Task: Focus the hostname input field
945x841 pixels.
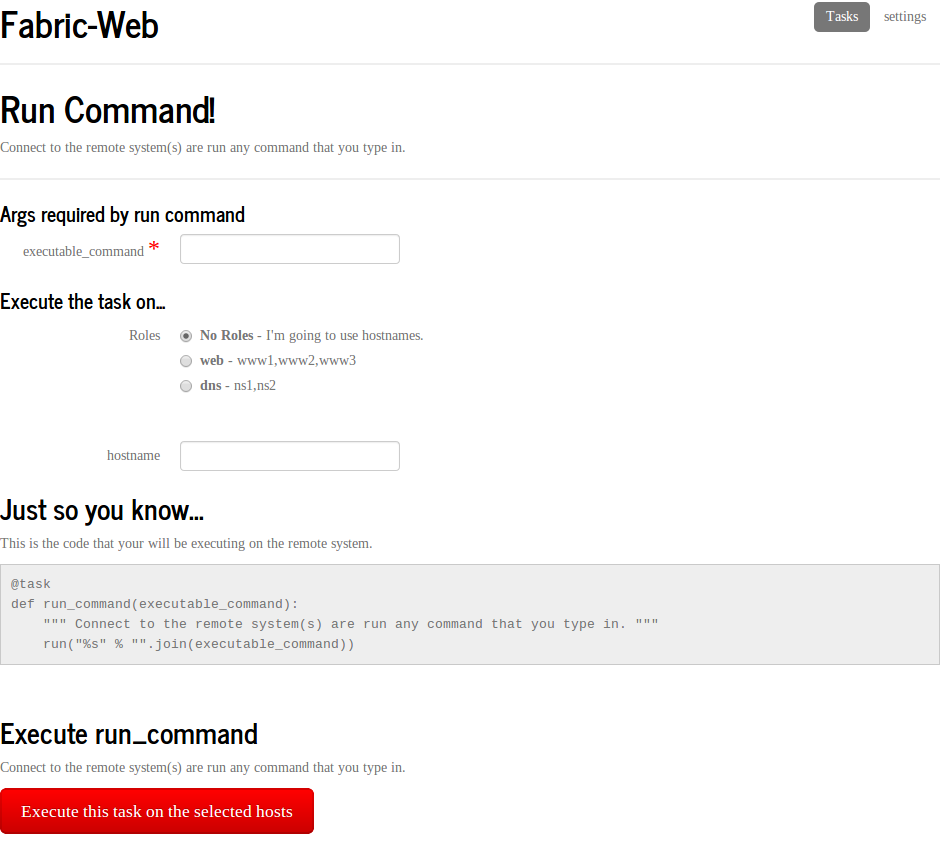Action: click(289, 456)
